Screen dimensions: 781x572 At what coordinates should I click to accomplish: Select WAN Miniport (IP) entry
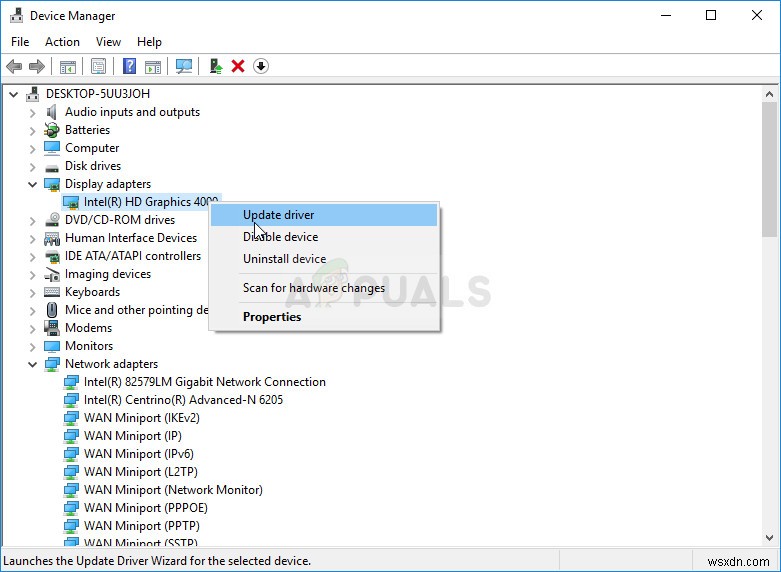pos(132,435)
